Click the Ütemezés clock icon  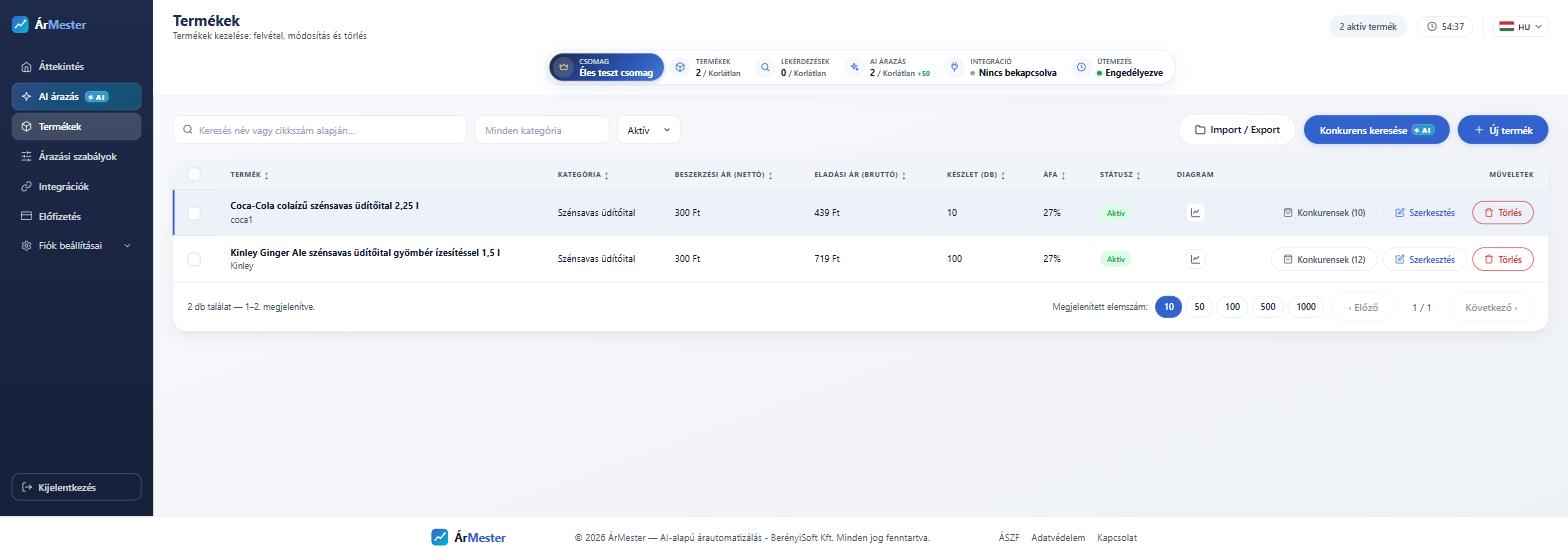click(x=1081, y=67)
